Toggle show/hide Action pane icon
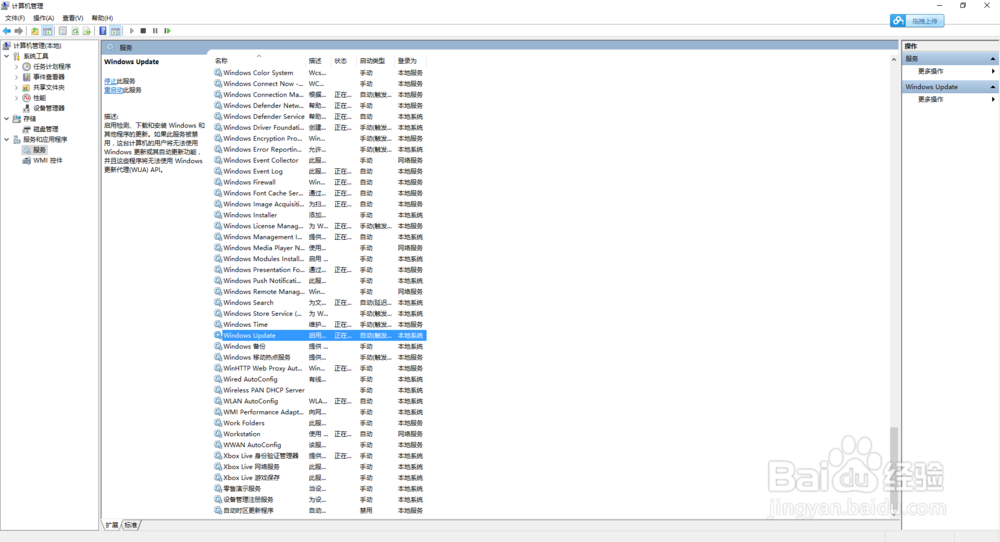 coord(115,31)
